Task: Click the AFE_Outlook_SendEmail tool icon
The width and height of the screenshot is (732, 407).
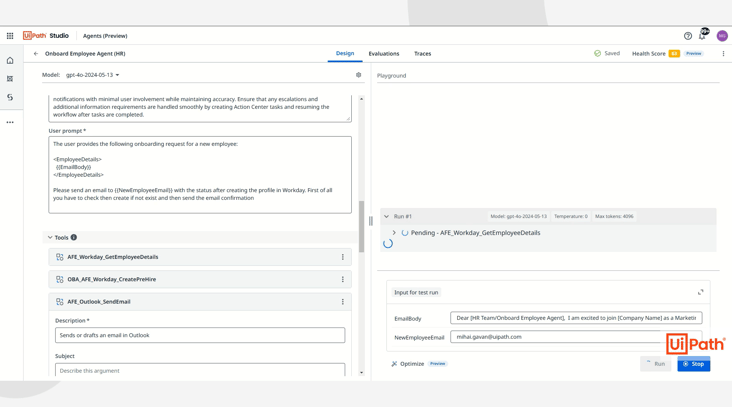Action: coord(60,302)
